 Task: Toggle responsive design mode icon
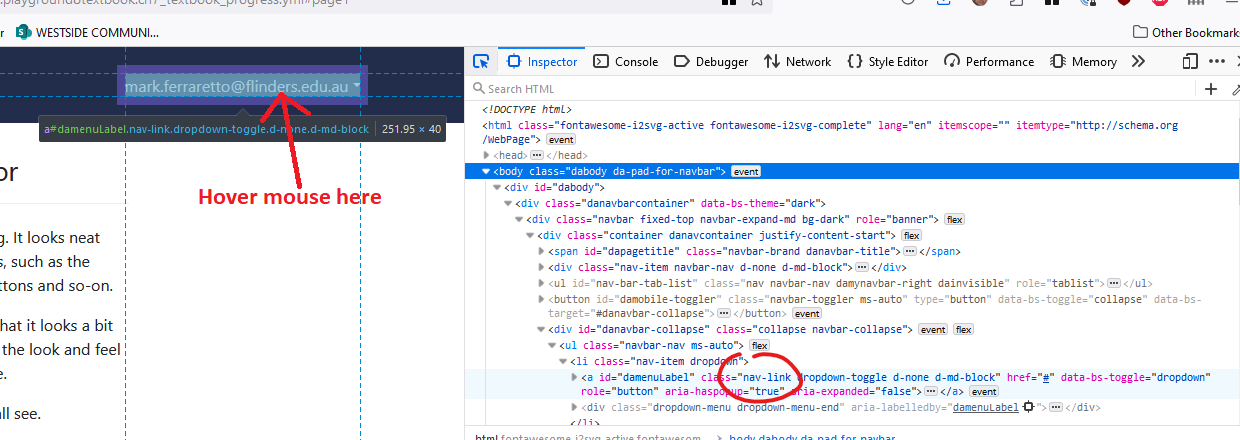(1190, 61)
